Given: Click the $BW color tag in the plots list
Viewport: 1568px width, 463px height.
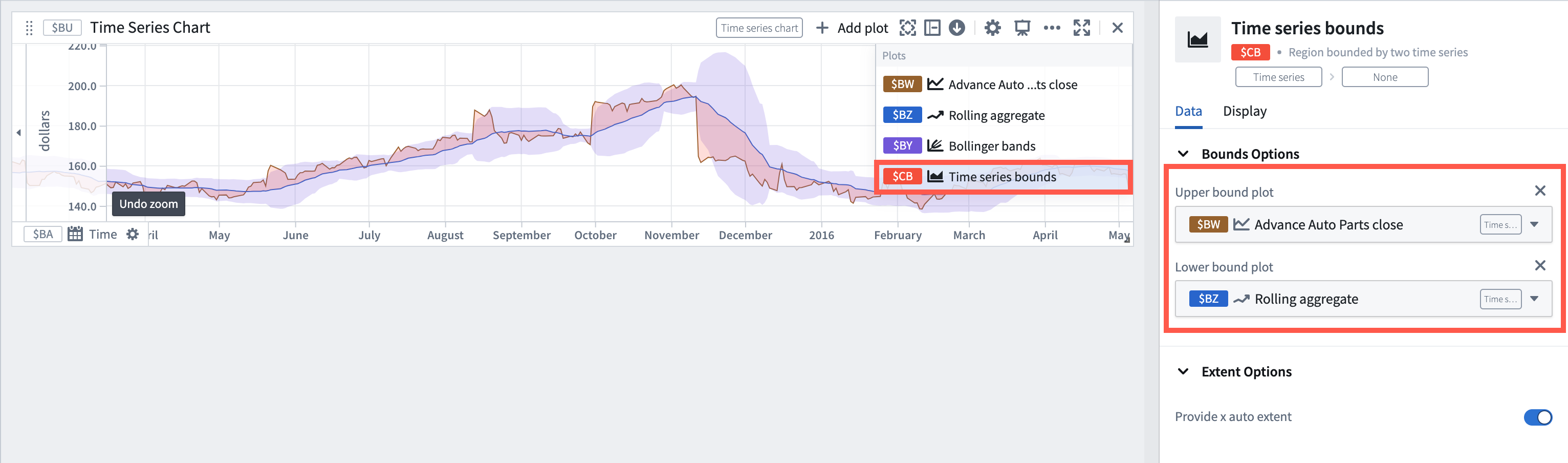Looking at the screenshot, I should [x=902, y=85].
